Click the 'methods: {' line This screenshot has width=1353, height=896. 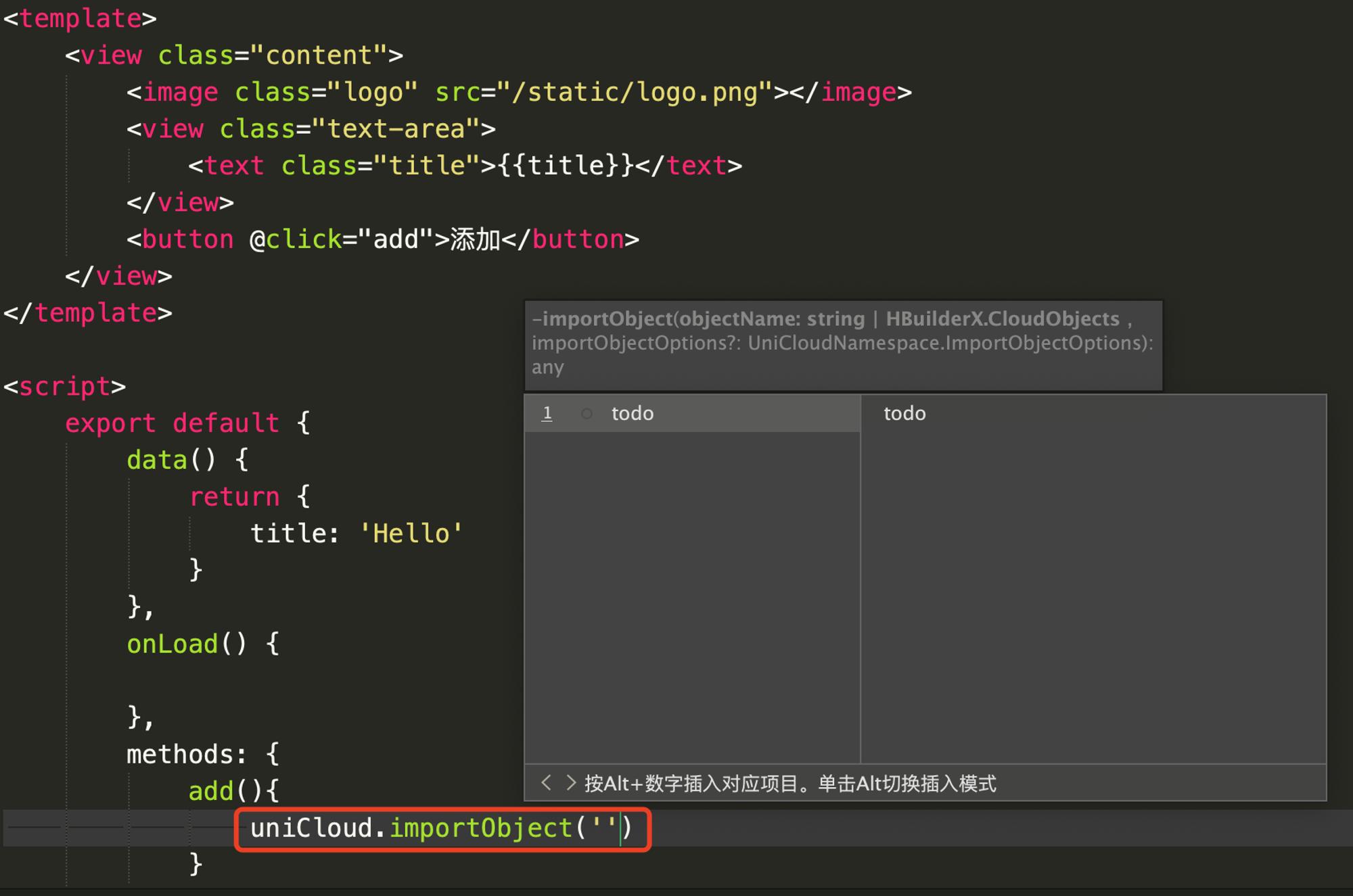click(203, 755)
